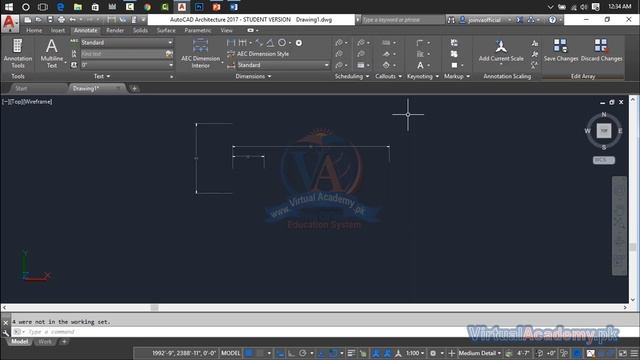Toggle grid display in status bar
This screenshot has height=360, width=640.
249,353
